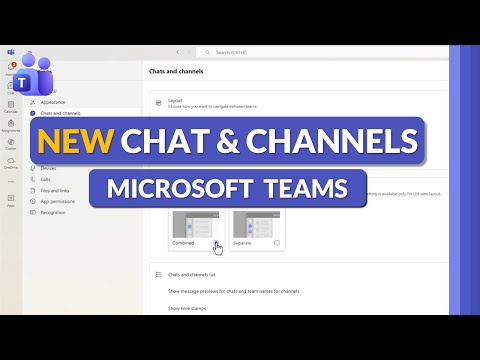Open the Activity bell in left rail

pos(11,68)
